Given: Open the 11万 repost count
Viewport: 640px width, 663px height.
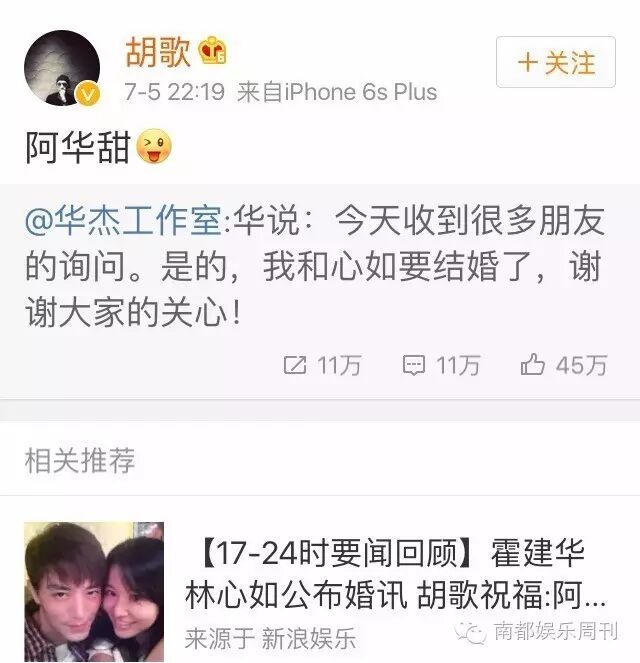Looking at the screenshot, I should tap(339, 365).
